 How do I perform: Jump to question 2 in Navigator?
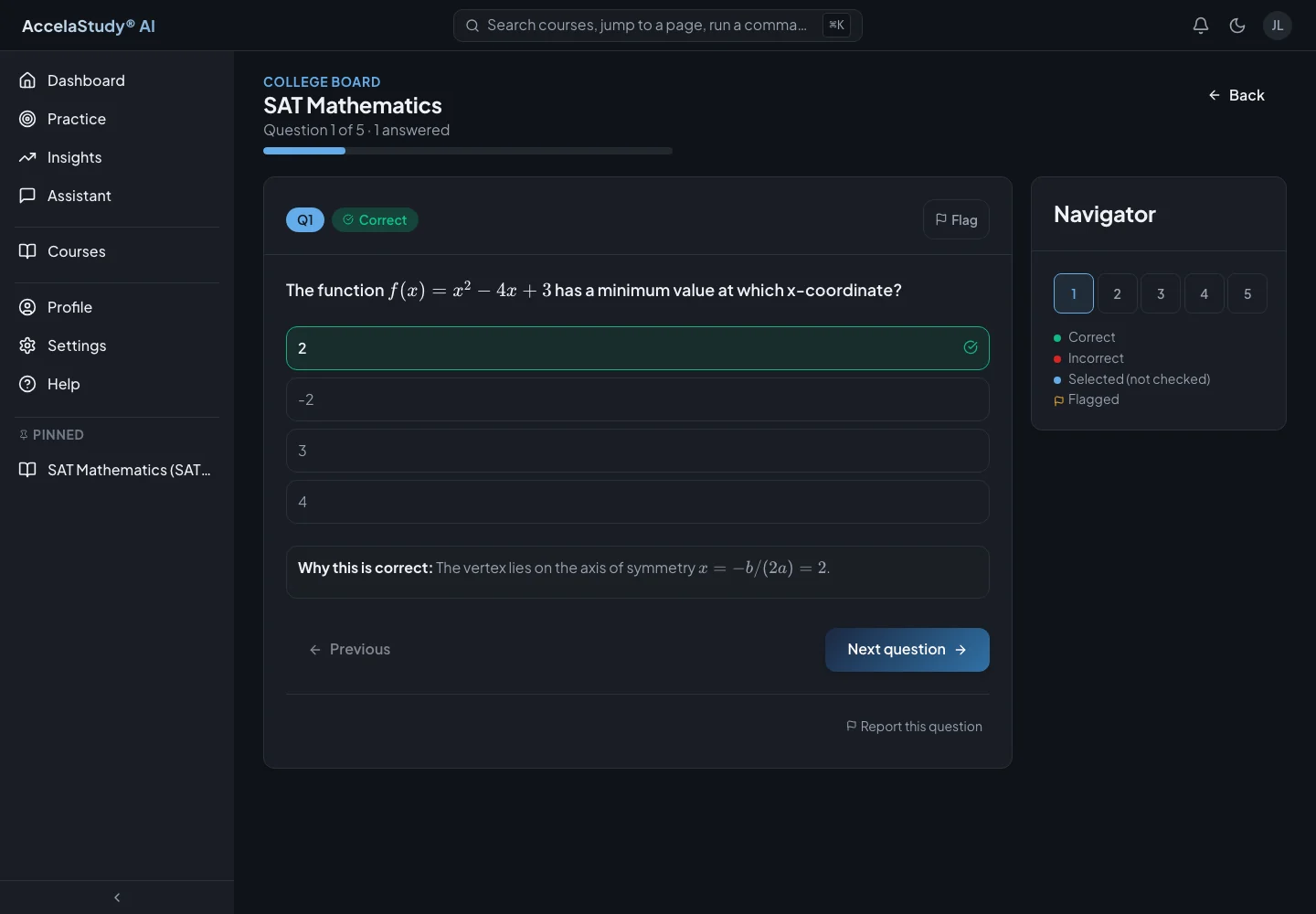click(1117, 293)
